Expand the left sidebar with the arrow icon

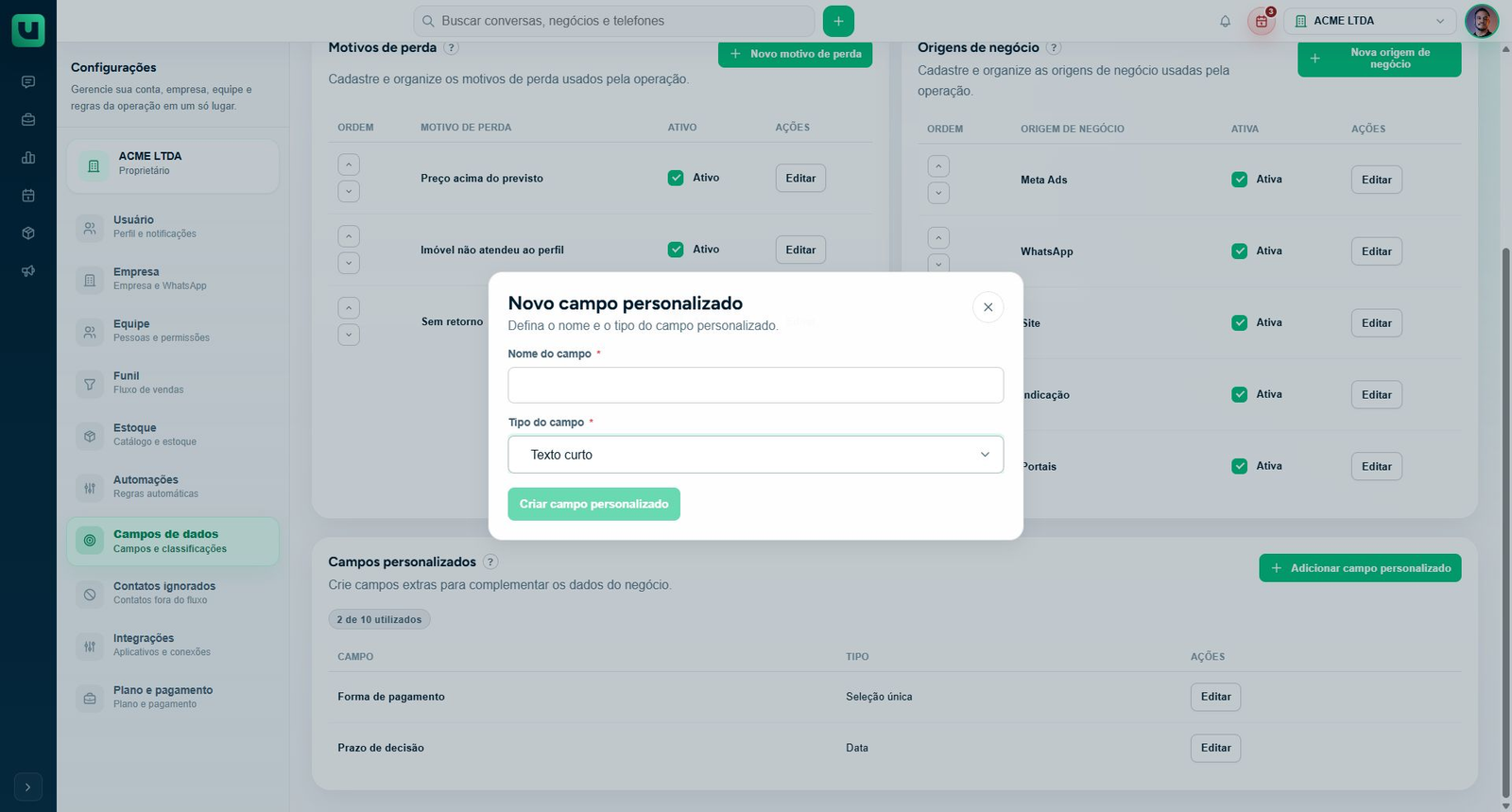tap(28, 786)
